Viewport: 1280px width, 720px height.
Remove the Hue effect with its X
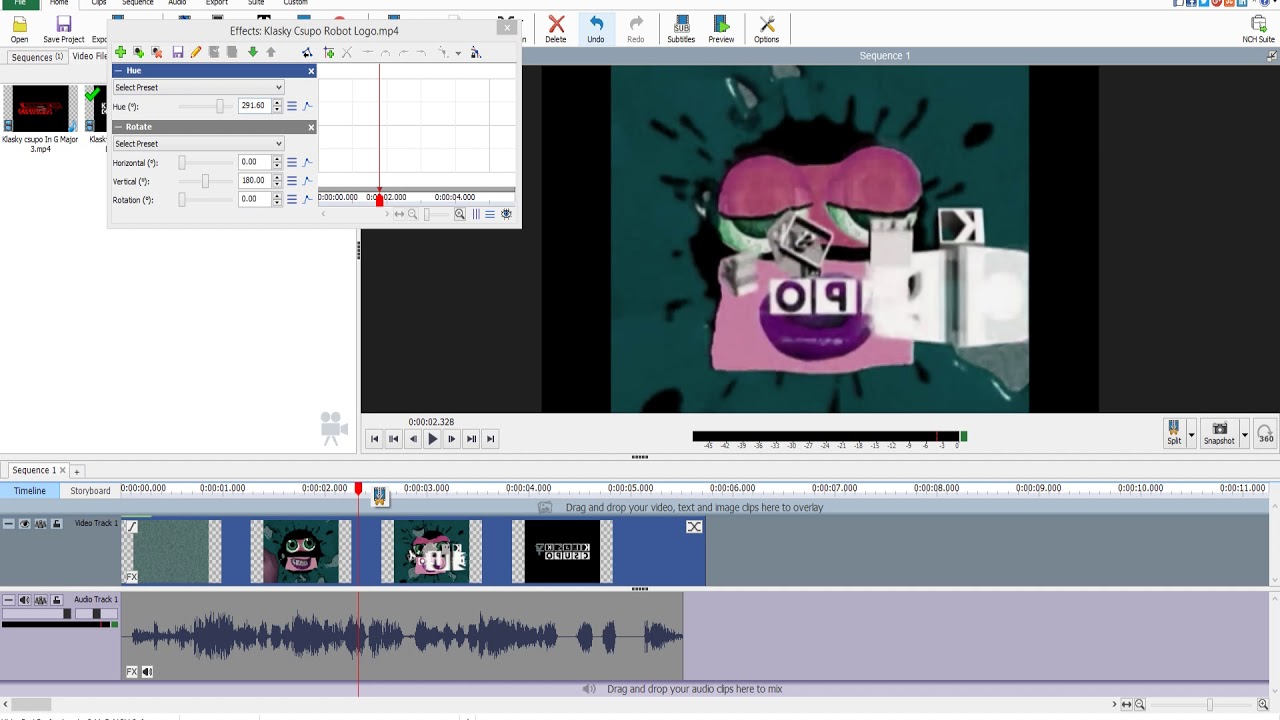click(x=311, y=71)
